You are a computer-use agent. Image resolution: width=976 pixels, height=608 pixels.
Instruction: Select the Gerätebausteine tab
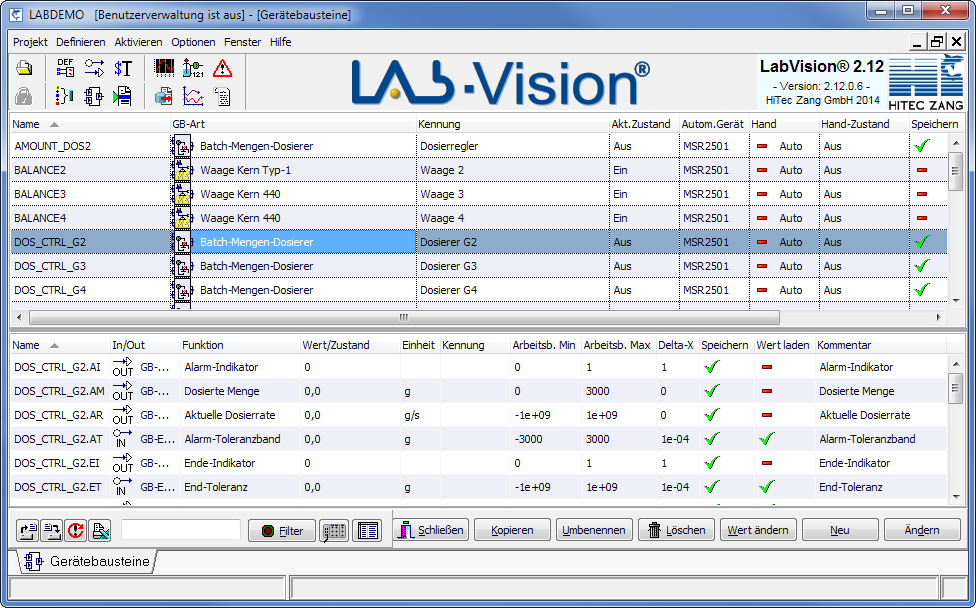(x=87, y=561)
